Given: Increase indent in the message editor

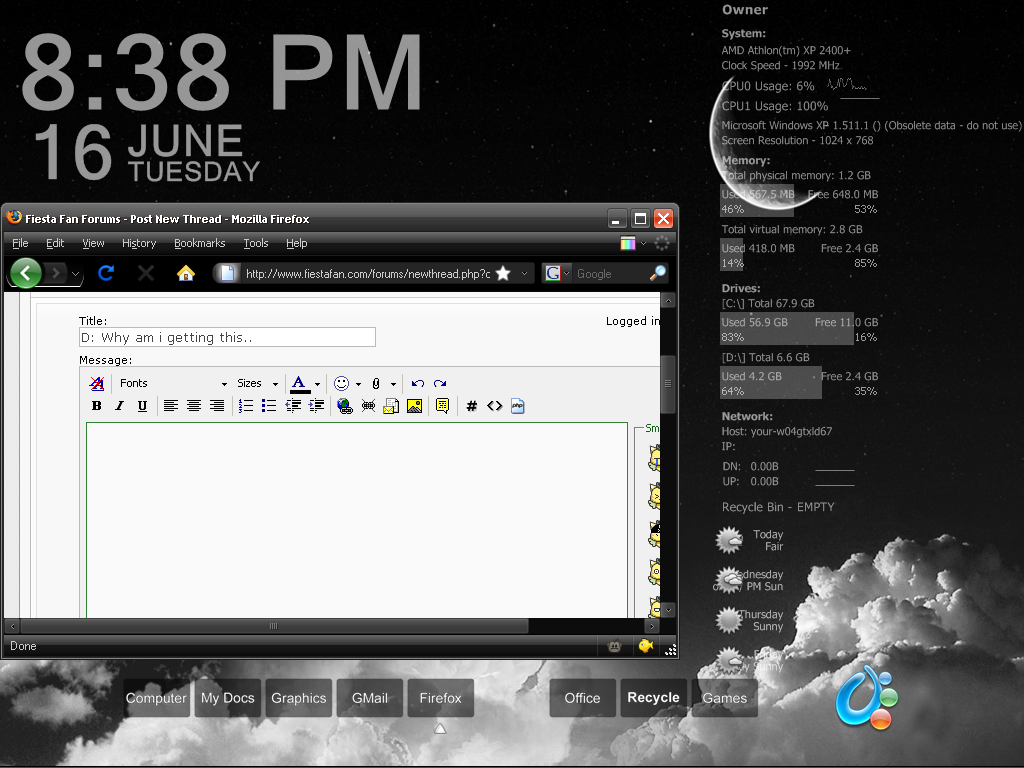Looking at the screenshot, I should click(x=316, y=406).
